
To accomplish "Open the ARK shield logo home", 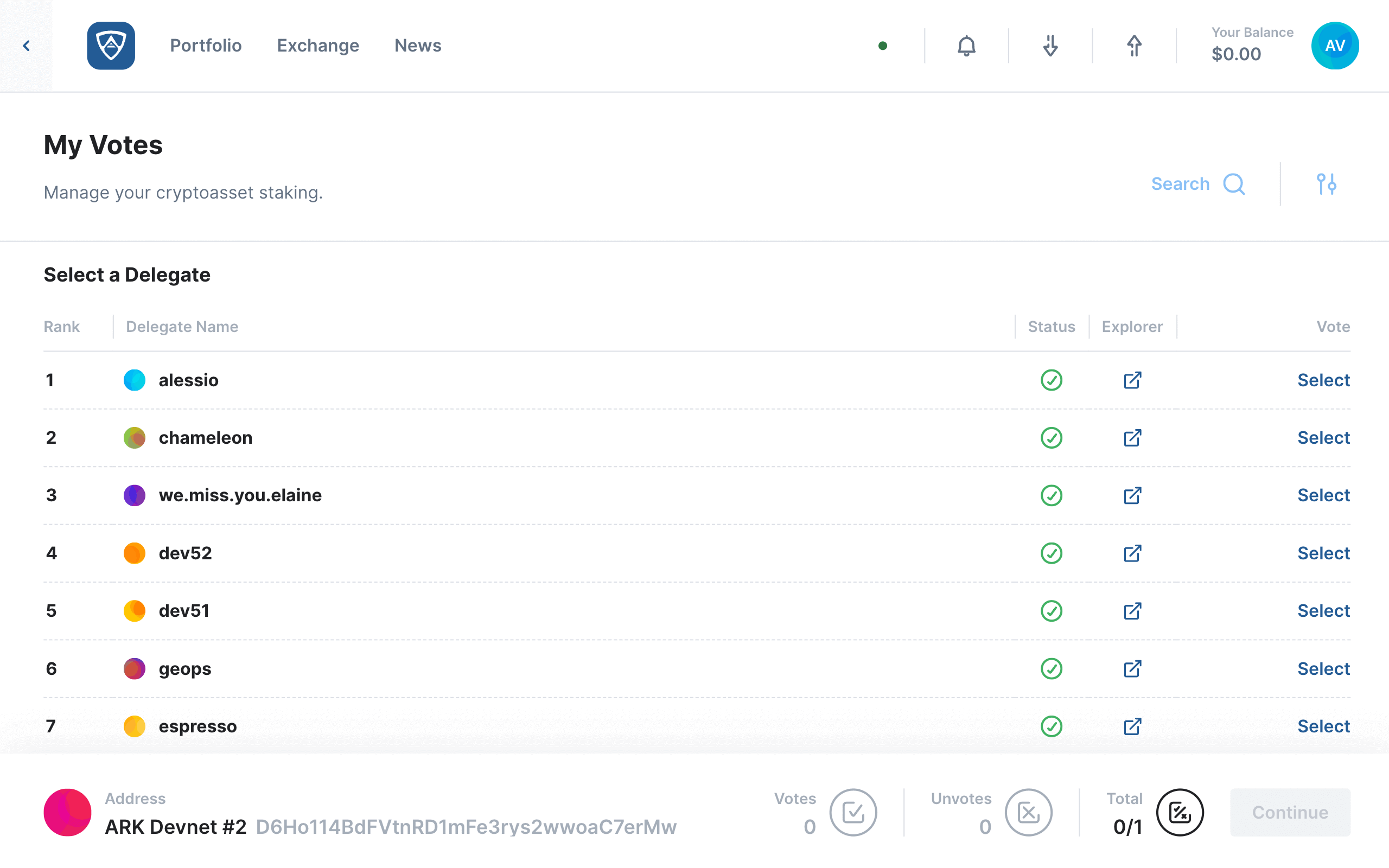I will (111, 46).
